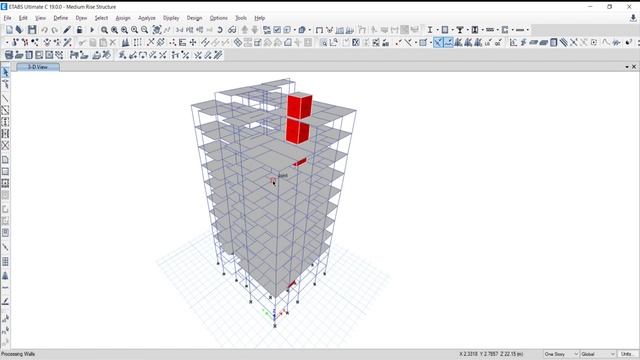Viewport: 640px width, 360px height.
Task: Click the Save model floppy icon
Action: tap(32, 30)
